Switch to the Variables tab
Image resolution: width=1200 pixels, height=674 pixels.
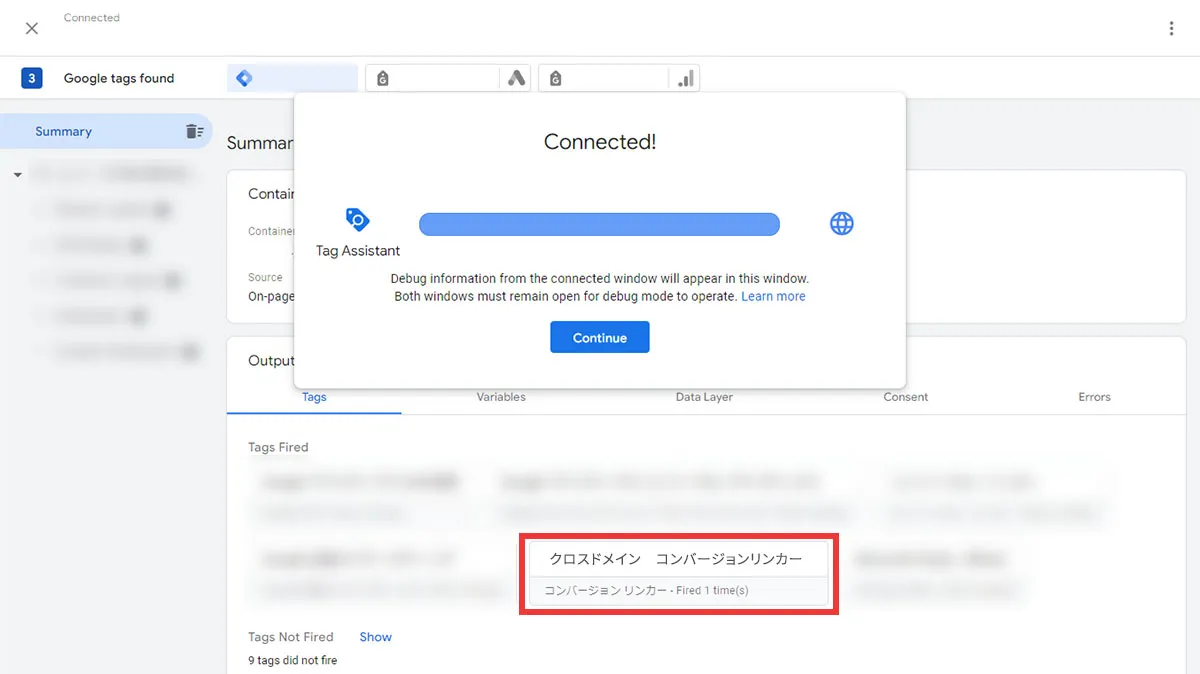pos(500,397)
